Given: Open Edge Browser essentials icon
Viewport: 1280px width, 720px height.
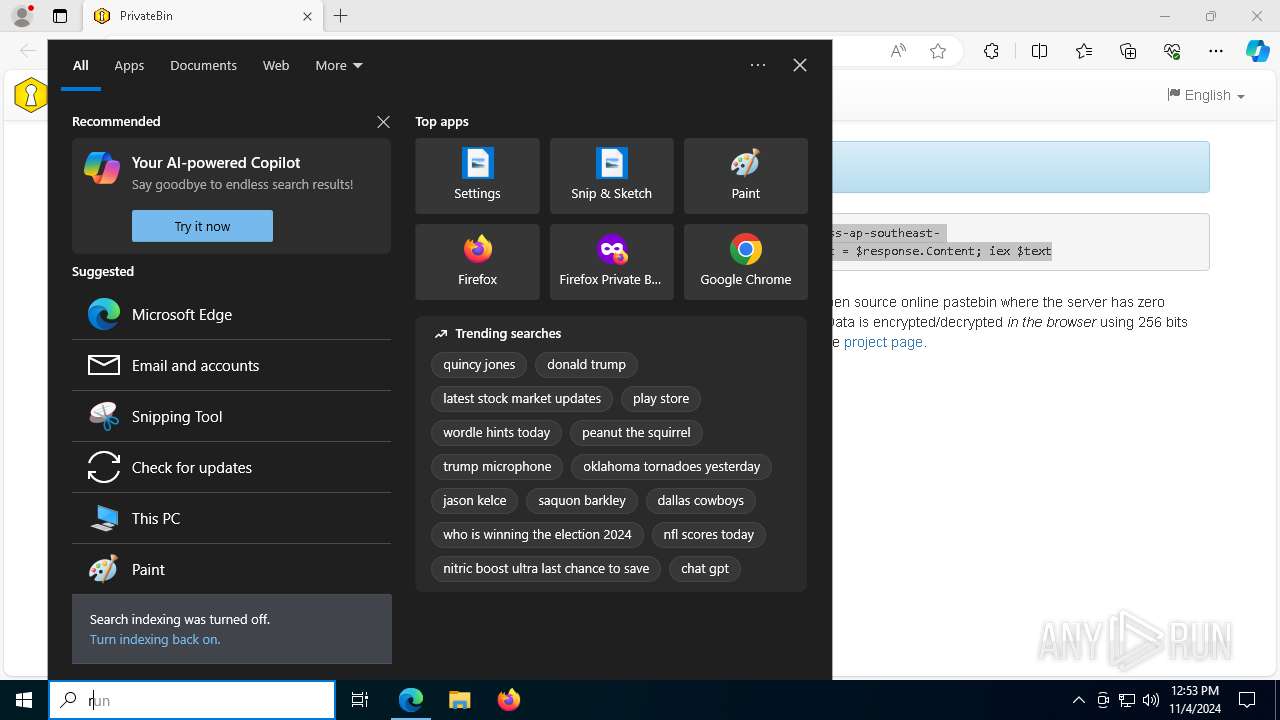Looking at the screenshot, I should [x=1172, y=51].
